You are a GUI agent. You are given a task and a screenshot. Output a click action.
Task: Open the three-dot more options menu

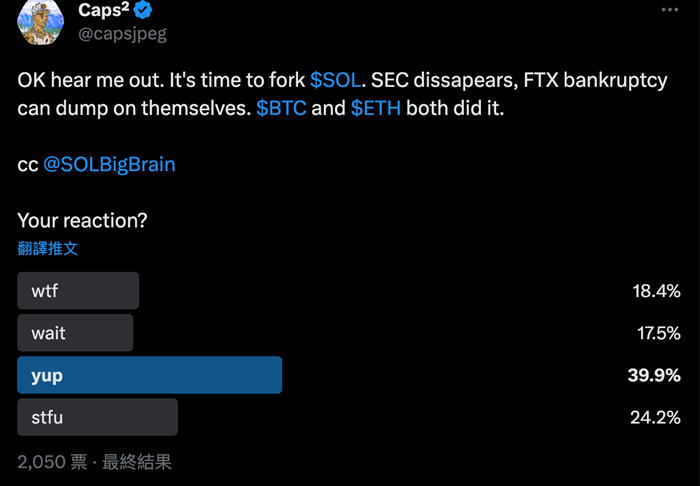coord(669,9)
